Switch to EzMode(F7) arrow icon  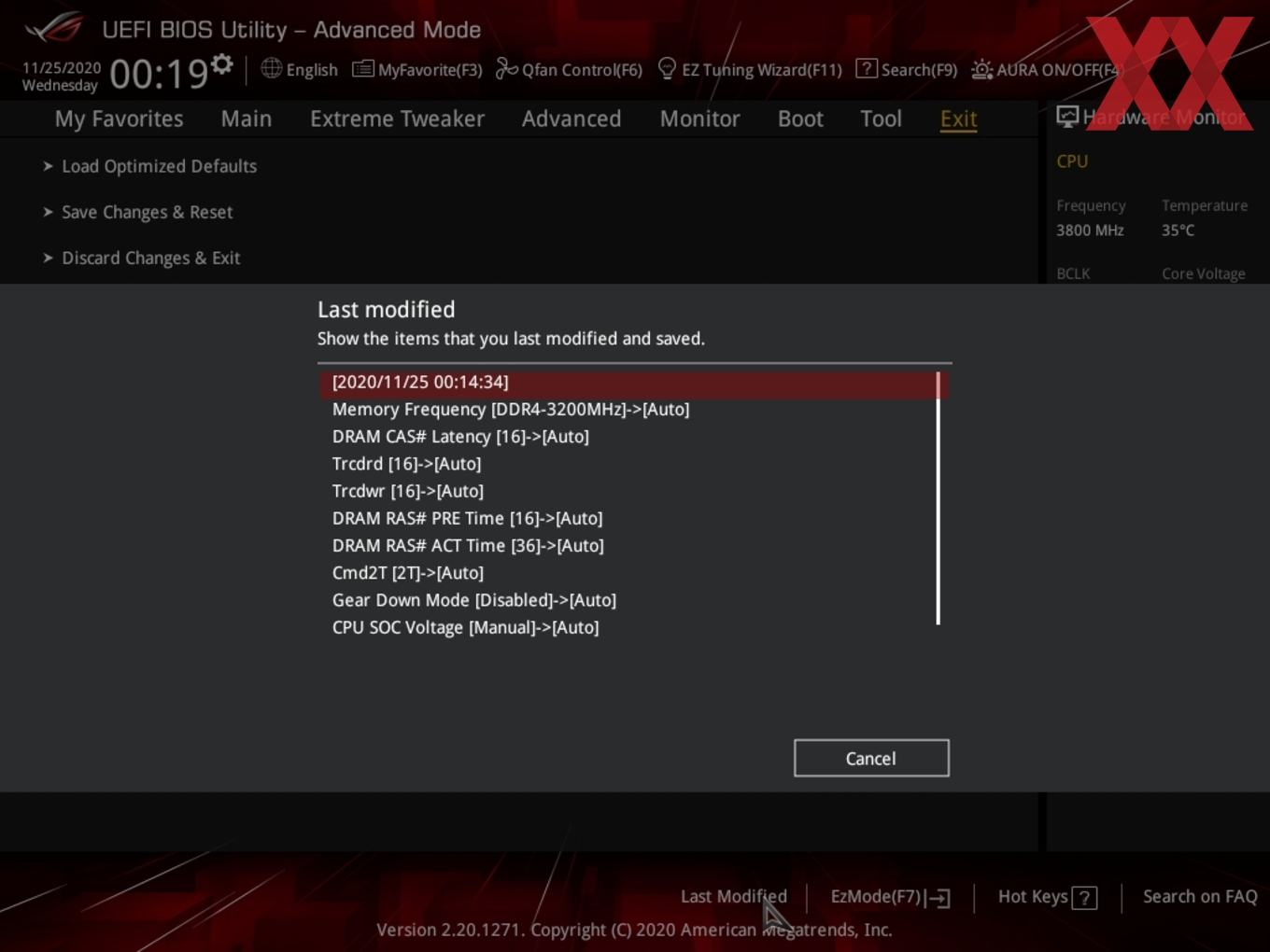tap(938, 898)
